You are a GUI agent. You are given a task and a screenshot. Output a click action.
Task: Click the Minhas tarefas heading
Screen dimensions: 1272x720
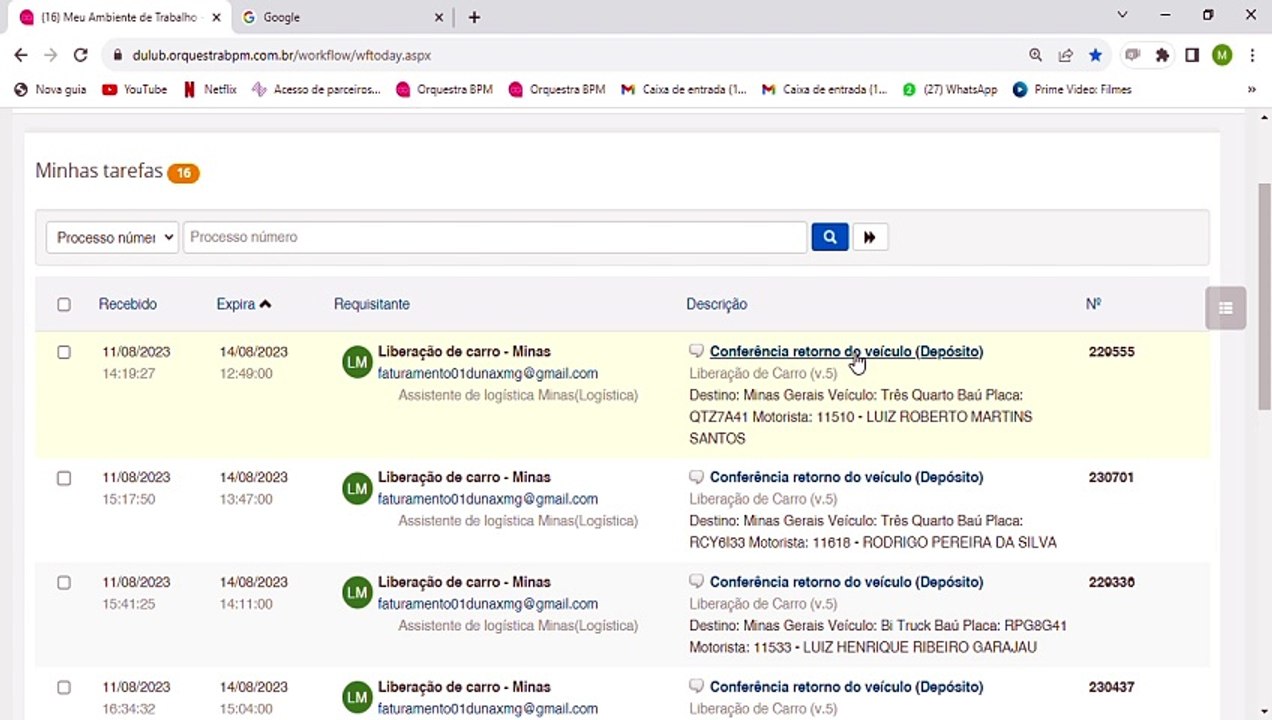click(99, 171)
